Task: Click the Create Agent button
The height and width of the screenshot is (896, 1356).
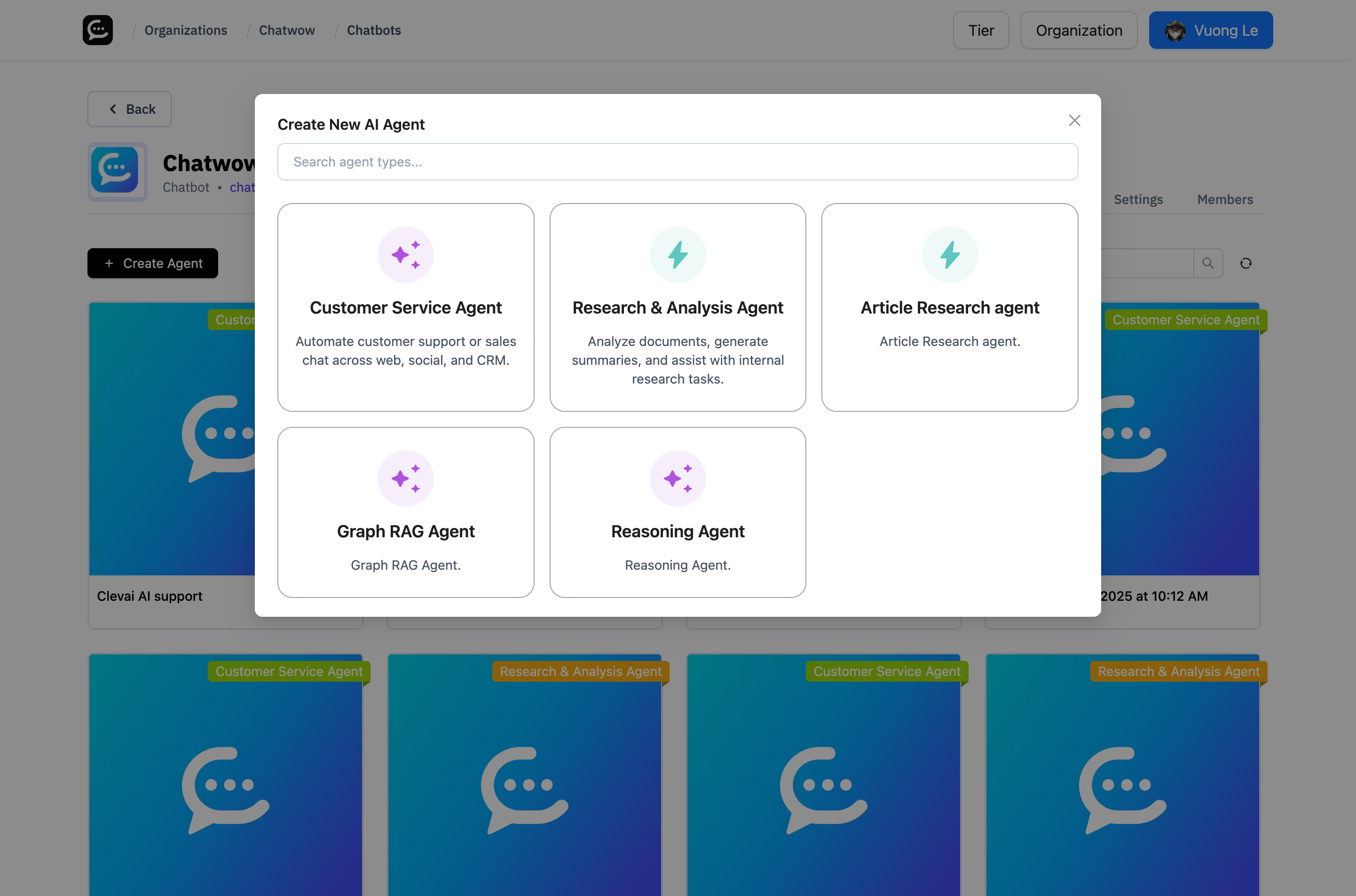Action: click(x=152, y=263)
